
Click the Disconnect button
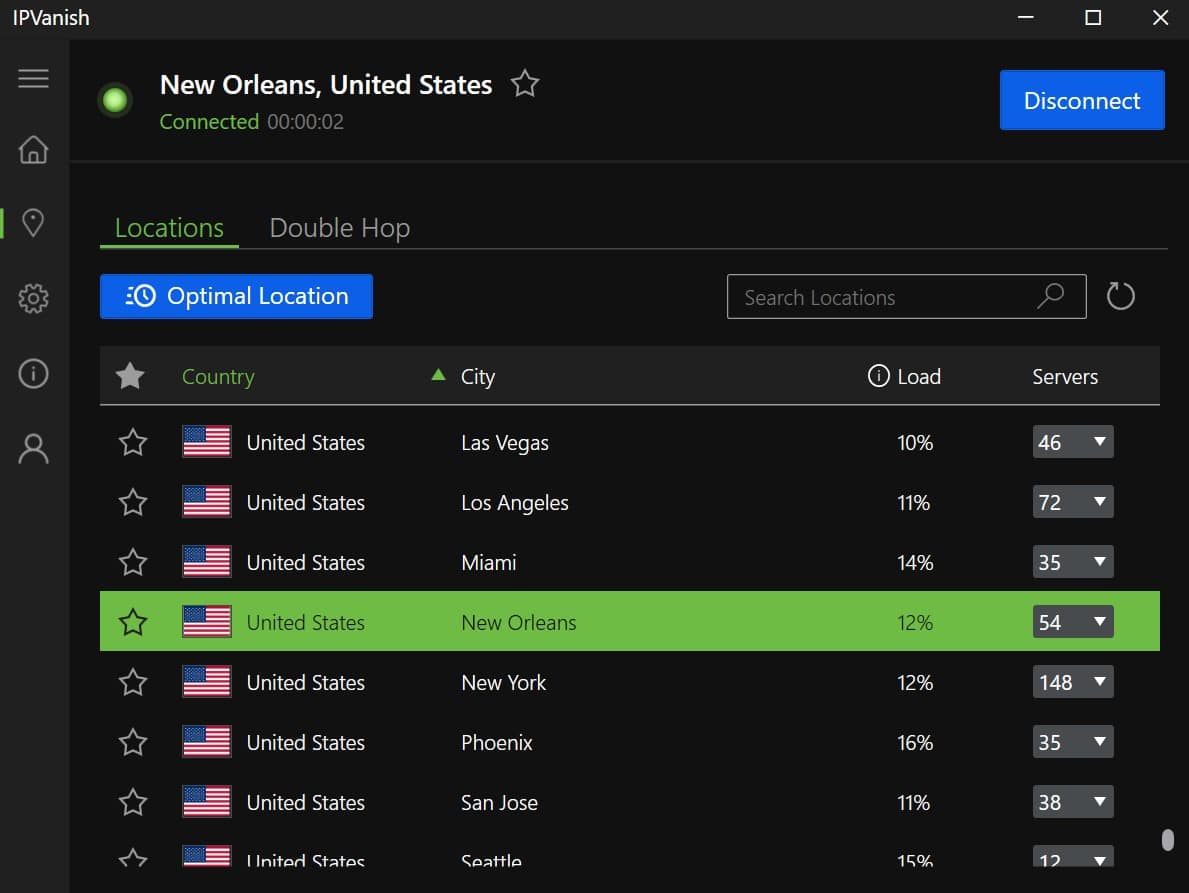pos(1082,100)
